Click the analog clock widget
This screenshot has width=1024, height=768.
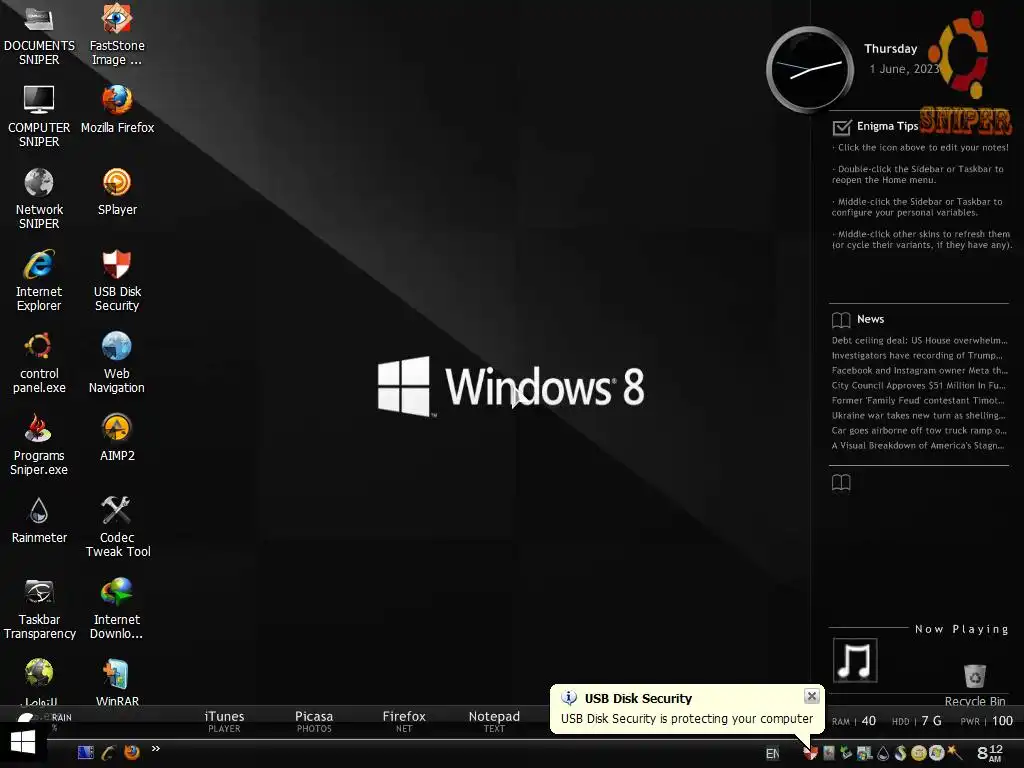pyautogui.click(x=810, y=69)
